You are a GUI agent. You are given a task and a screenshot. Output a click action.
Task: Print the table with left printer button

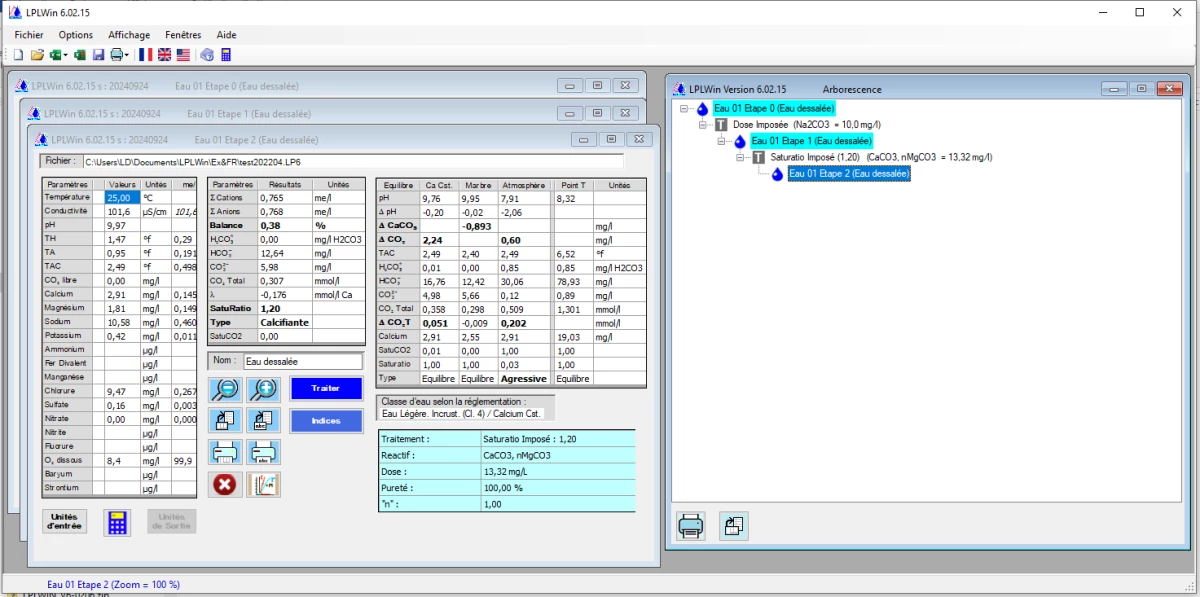coord(224,452)
